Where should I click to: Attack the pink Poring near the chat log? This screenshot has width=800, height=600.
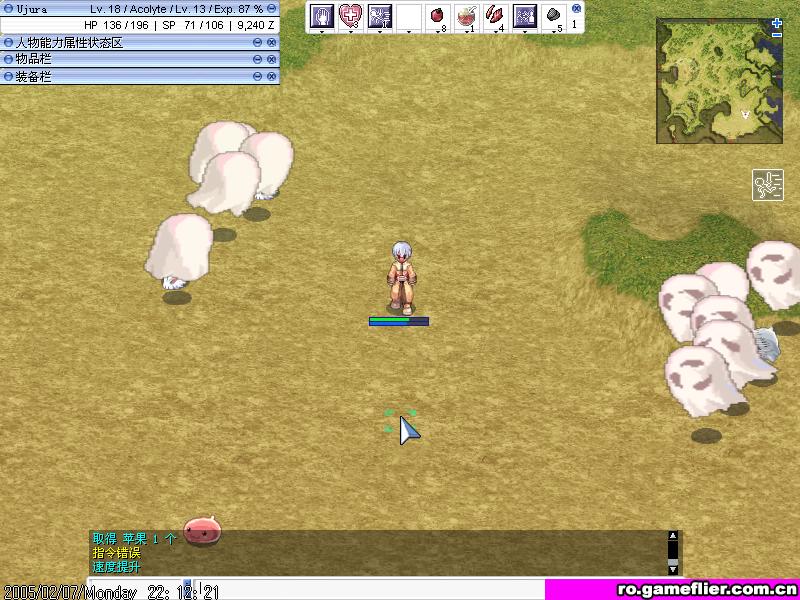(203, 530)
